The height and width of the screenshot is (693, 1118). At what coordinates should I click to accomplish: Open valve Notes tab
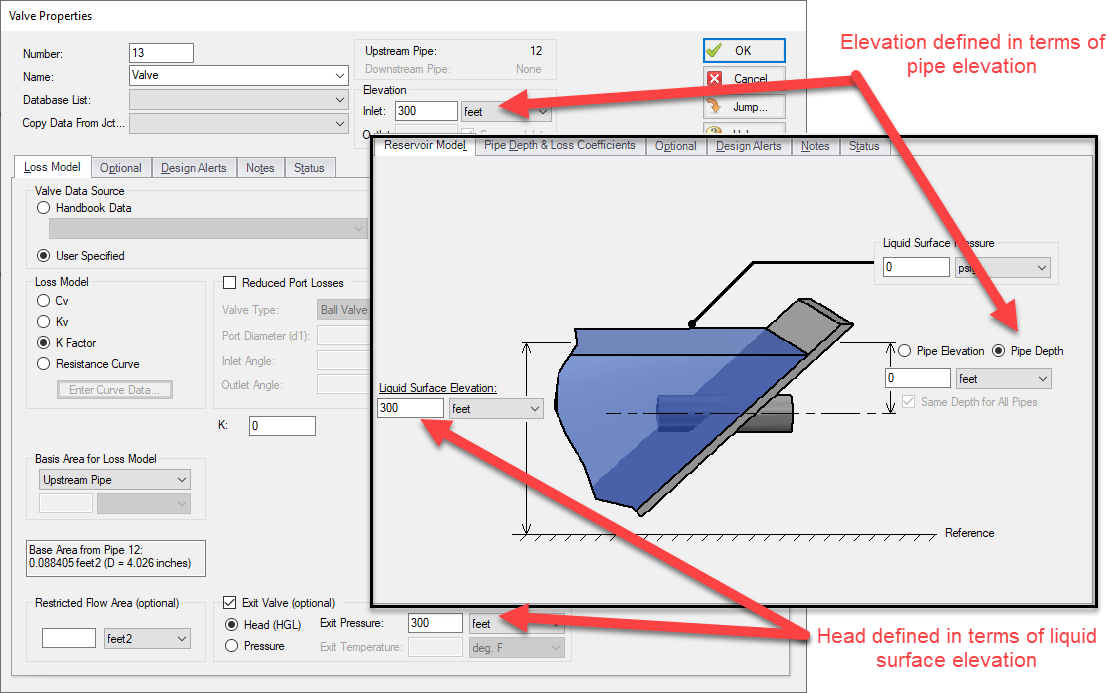(x=260, y=168)
